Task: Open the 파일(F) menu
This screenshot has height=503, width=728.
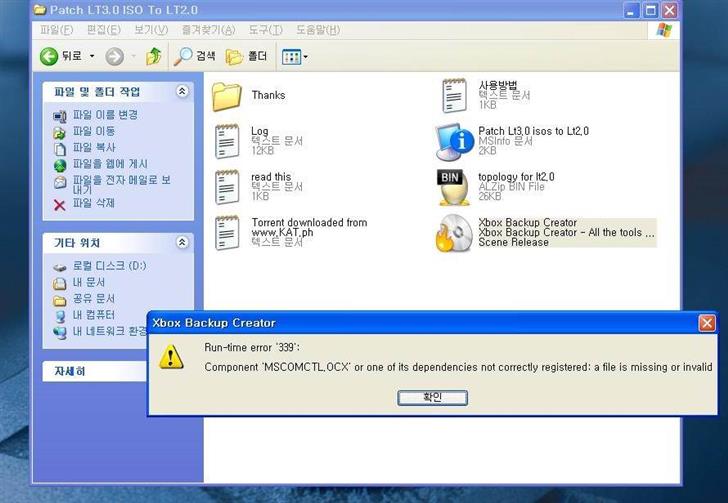Action: pyautogui.click(x=56, y=30)
